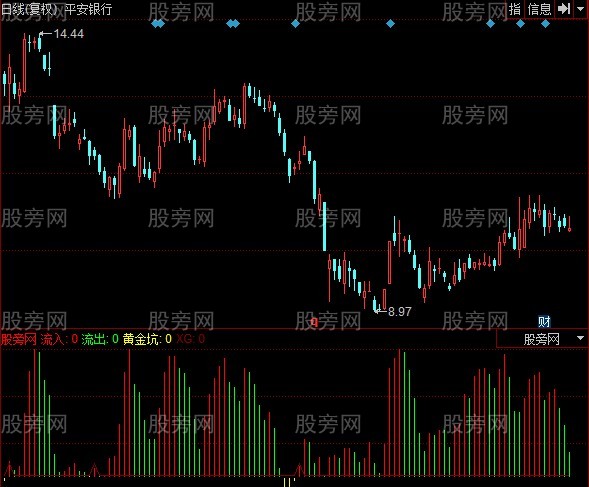Viewport: 589px width, 487px height.
Task: Select the 黄金坑 legend label
Action: 141,339
